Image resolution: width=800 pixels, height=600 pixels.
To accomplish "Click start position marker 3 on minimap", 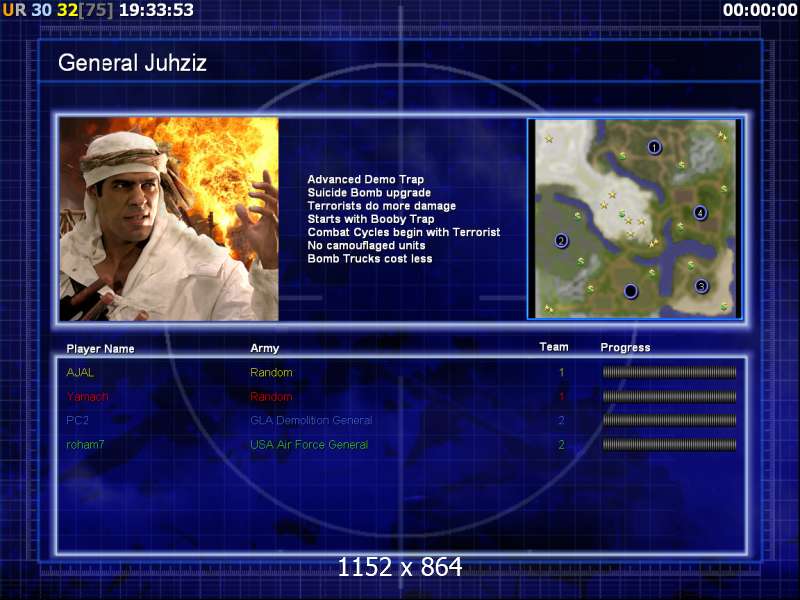I will coord(702,286).
